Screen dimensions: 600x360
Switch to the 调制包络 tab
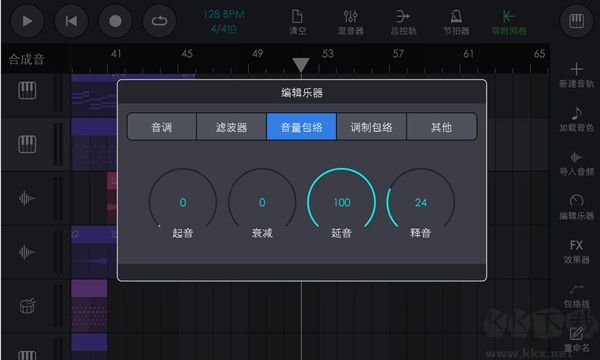[371, 127]
